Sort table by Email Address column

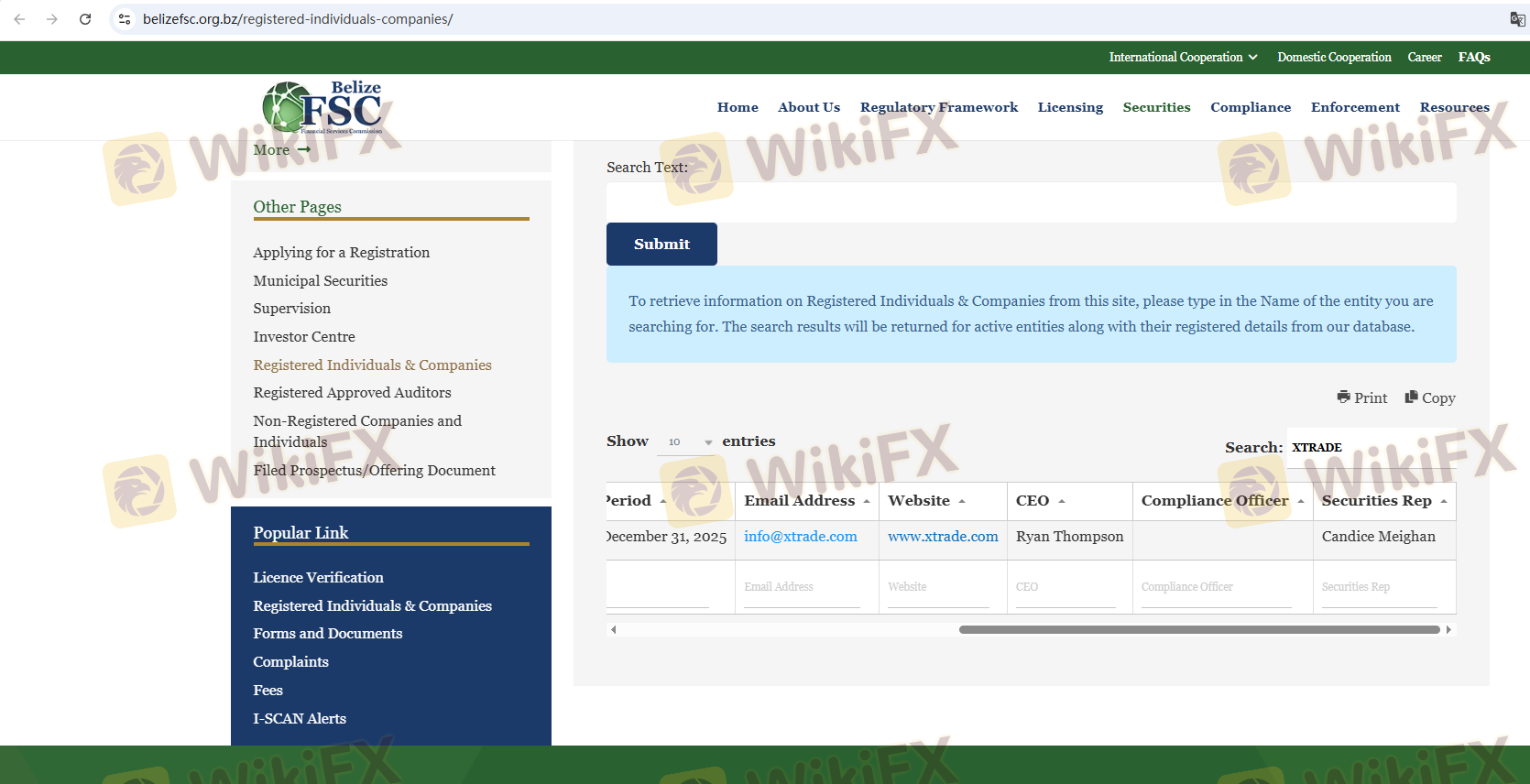point(805,501)
